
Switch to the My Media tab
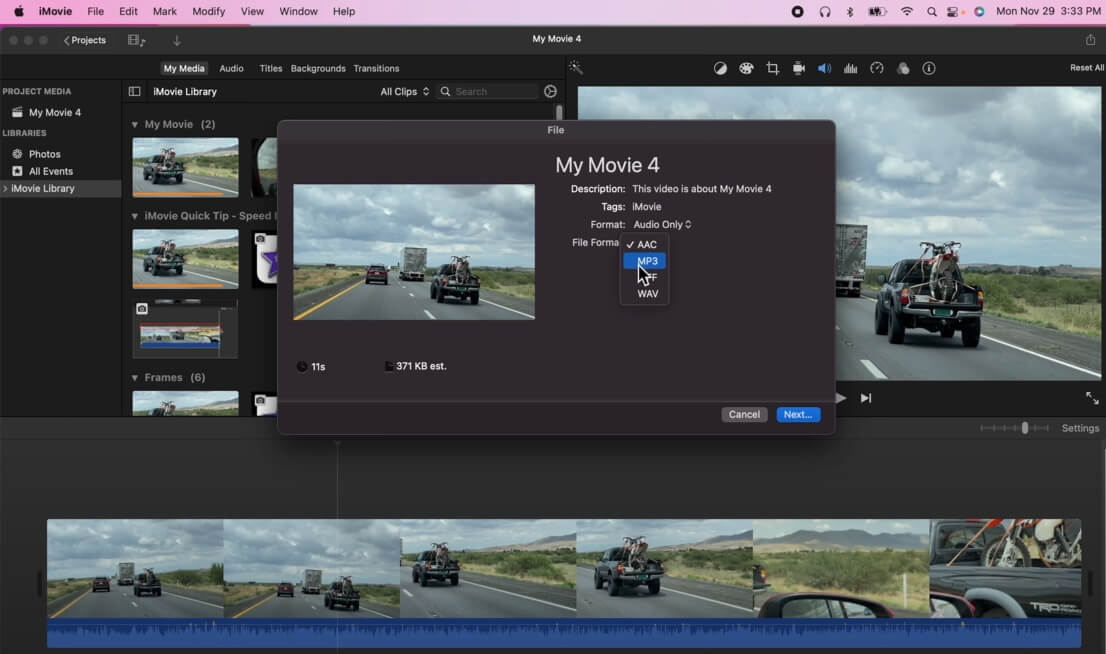[184, 68]
